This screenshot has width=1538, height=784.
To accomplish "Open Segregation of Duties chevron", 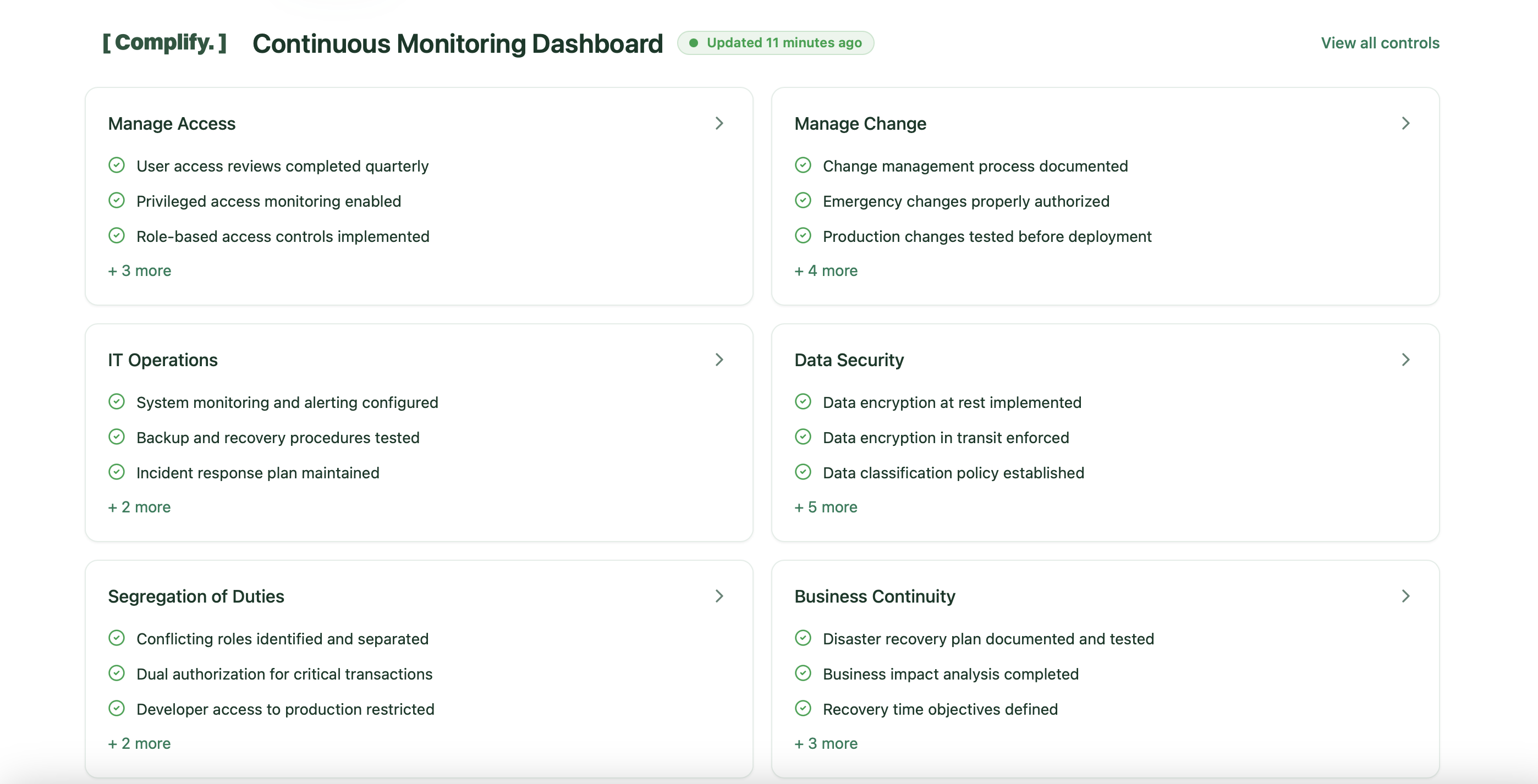I will tap(719, 595).
